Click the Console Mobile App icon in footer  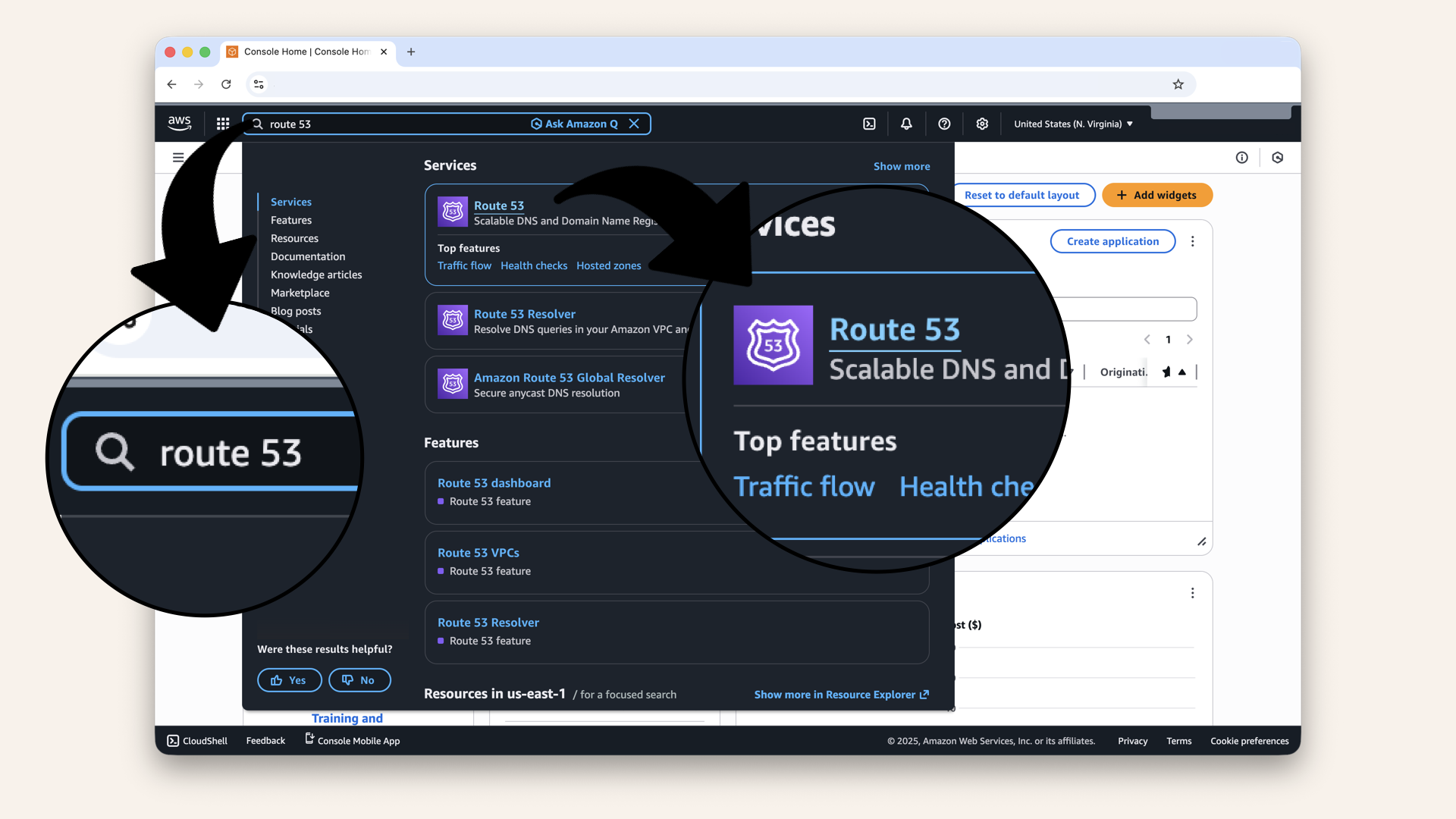click(x=308, y=739)
